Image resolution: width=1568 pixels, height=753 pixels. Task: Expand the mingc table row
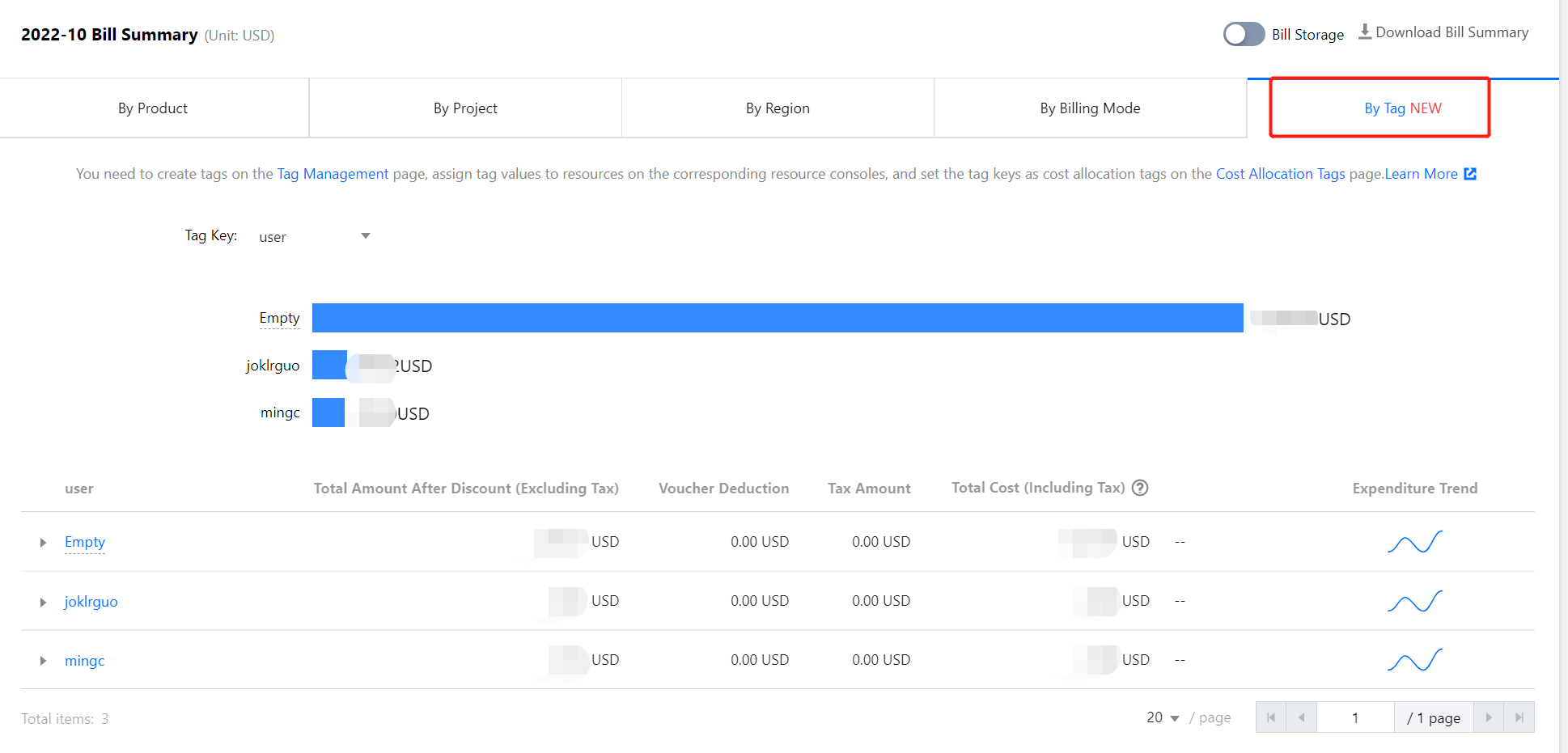pyautogui.click(x=43, y=661)
